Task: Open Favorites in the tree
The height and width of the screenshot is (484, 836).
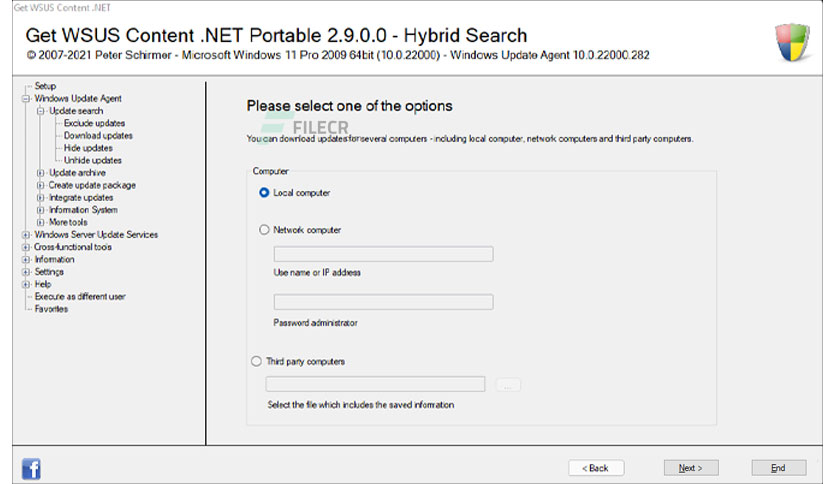Action: click(x=51, y=309)
